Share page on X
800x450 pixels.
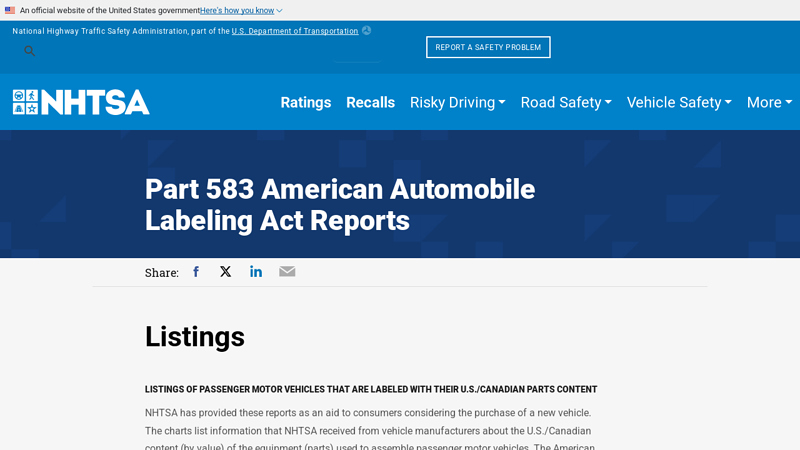pos(226,271)
